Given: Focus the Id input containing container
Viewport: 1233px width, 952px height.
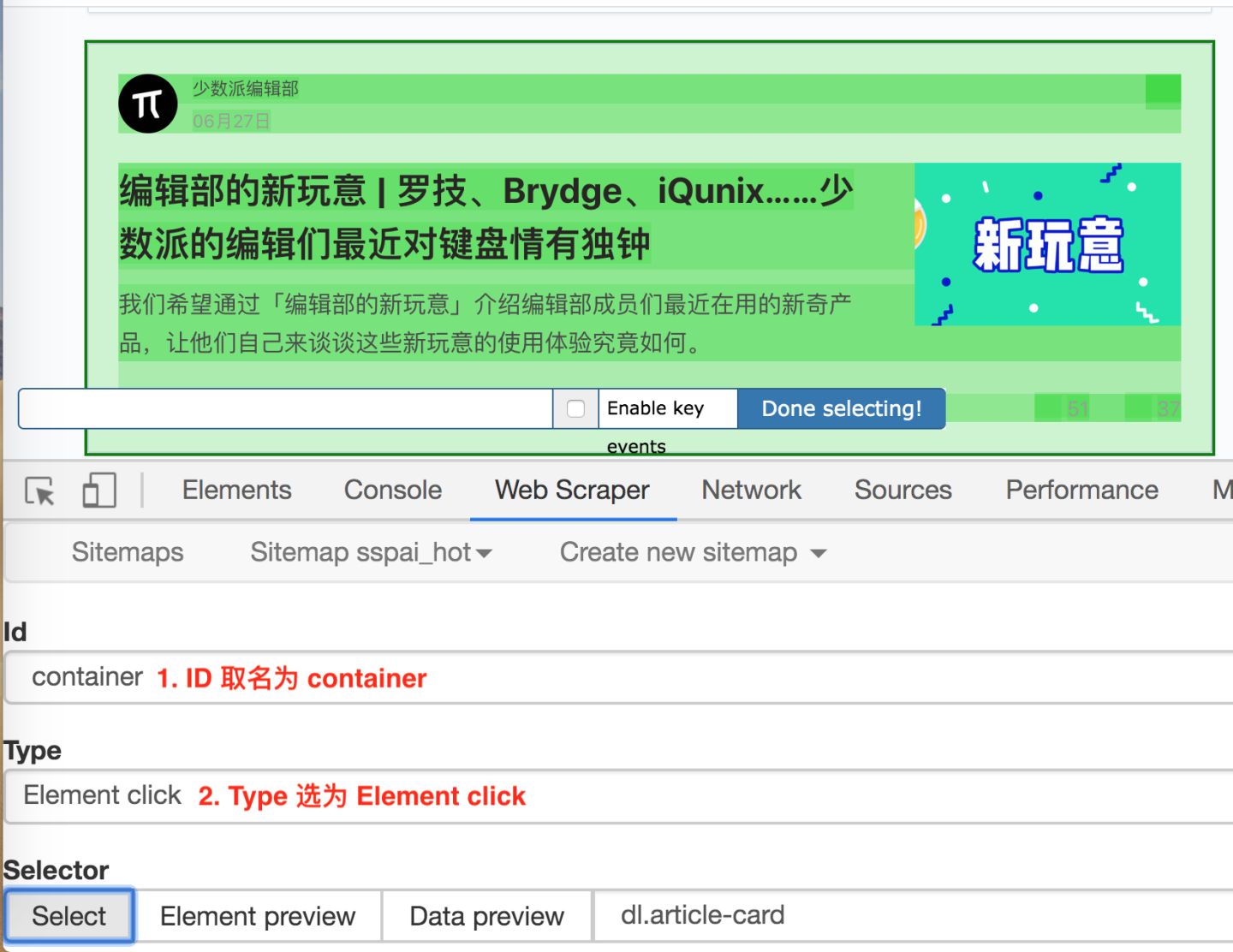Looking at the screenshot, I should 618,677.
